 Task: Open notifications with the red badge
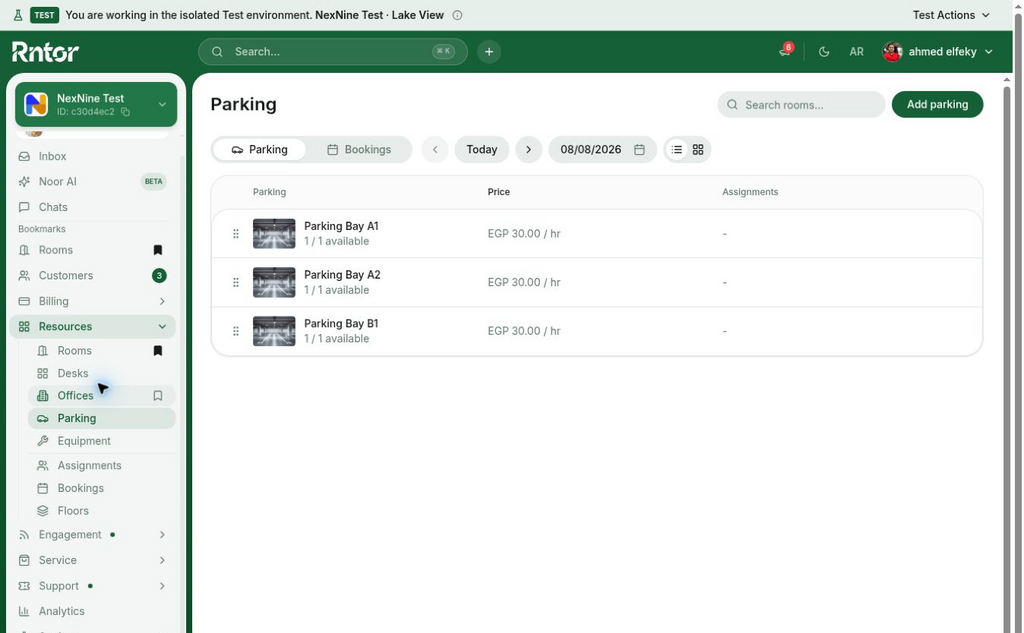click(785, 51)
